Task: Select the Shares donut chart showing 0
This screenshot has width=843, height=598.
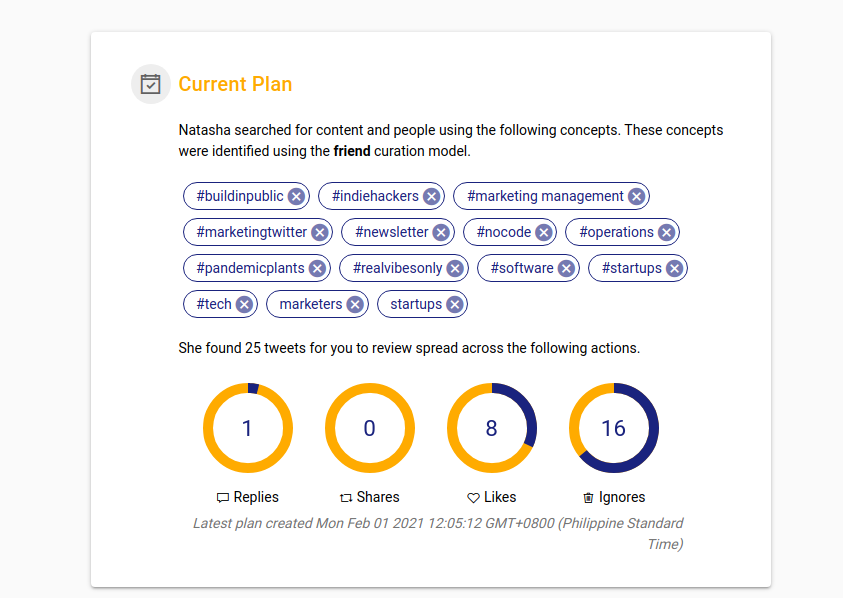Action: [370, 428]
